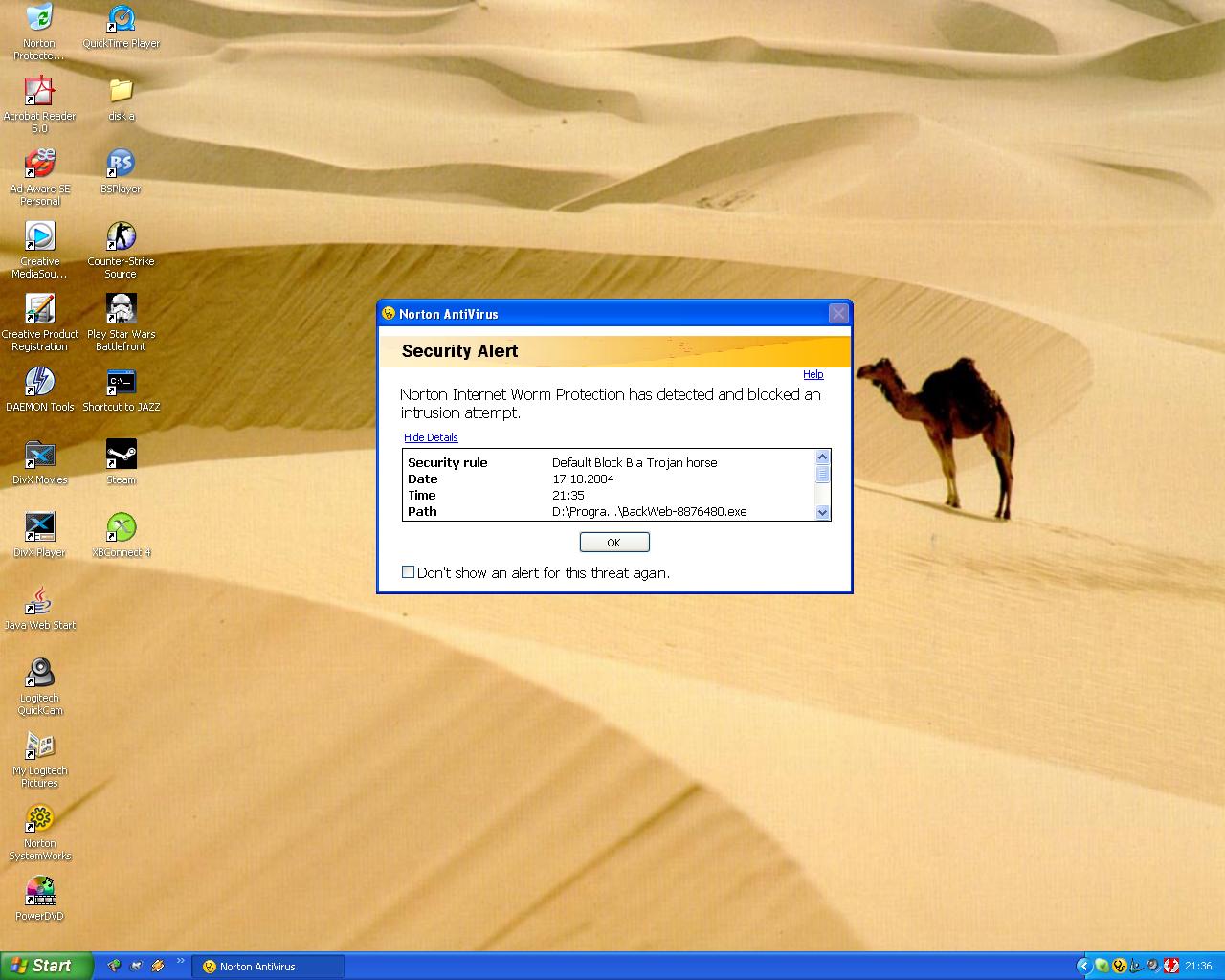
Task: Click the DAEMON Tools desktop icon
Action: pyautogui.click(x=39, y=390)
